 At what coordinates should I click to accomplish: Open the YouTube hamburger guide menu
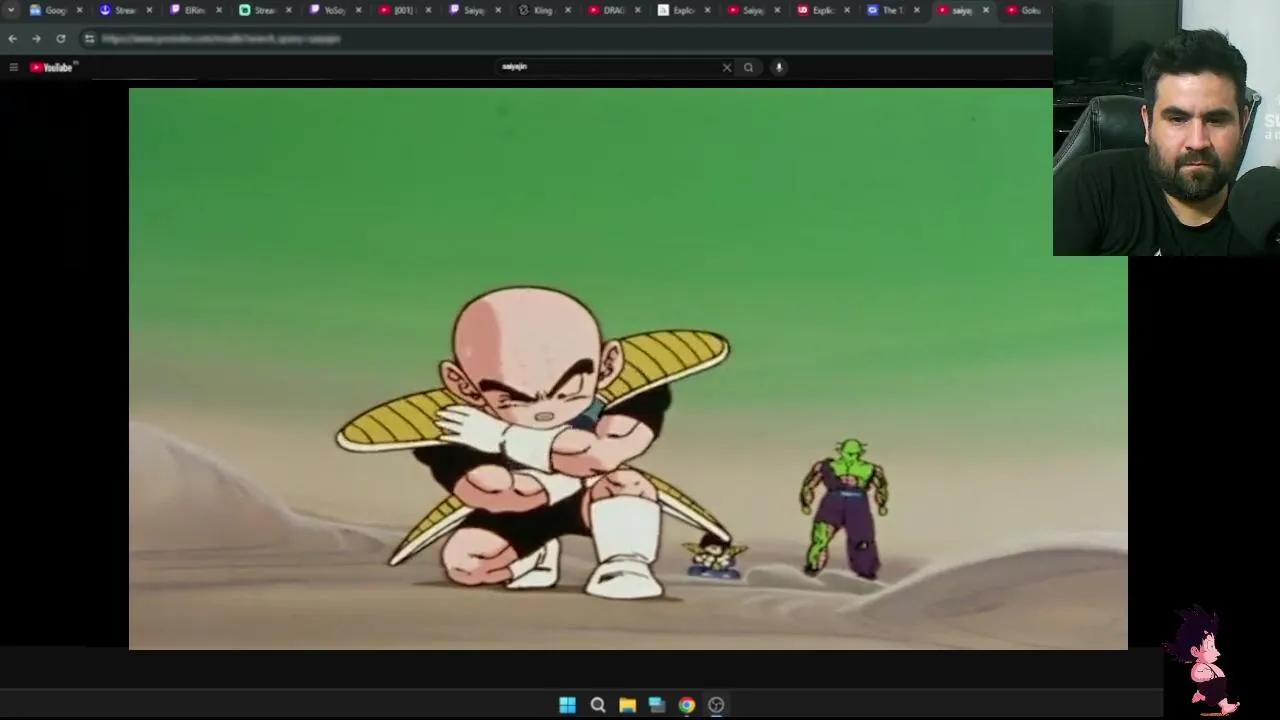coord(13,67)
